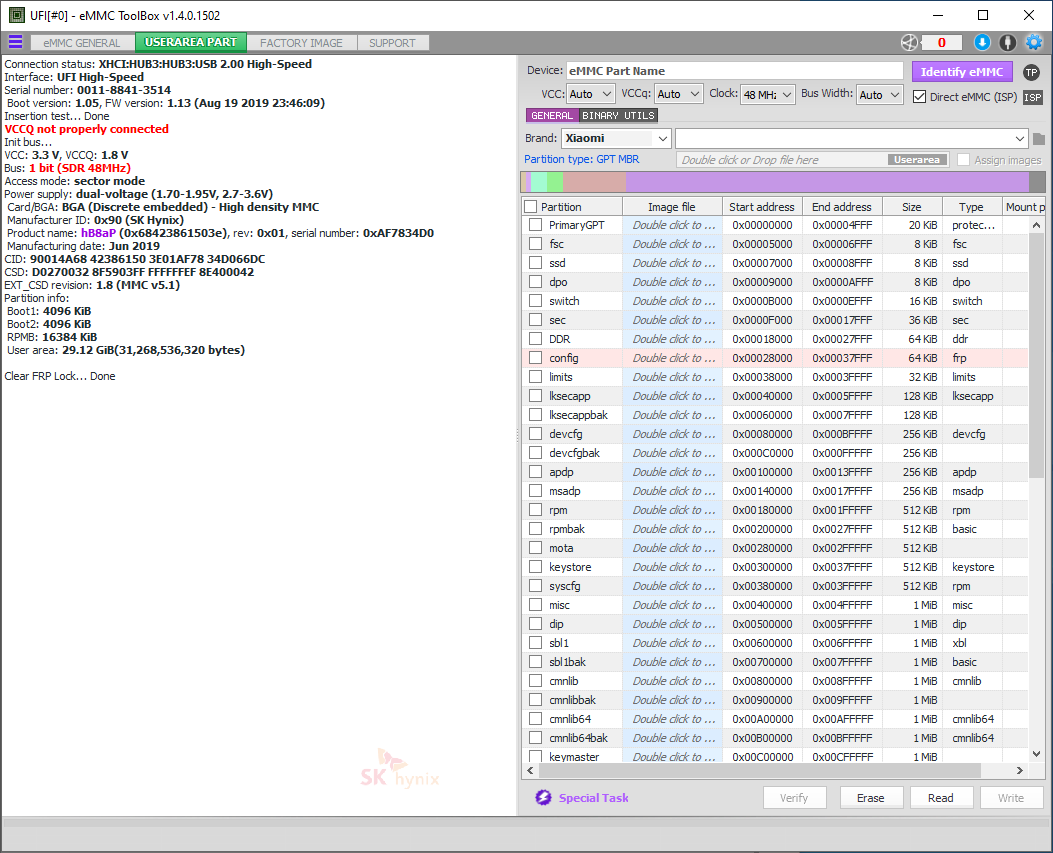Check the PrimaryGPT partition checkbox
The height and width of the screenshot is (853, 1053).
coord(535,225)
